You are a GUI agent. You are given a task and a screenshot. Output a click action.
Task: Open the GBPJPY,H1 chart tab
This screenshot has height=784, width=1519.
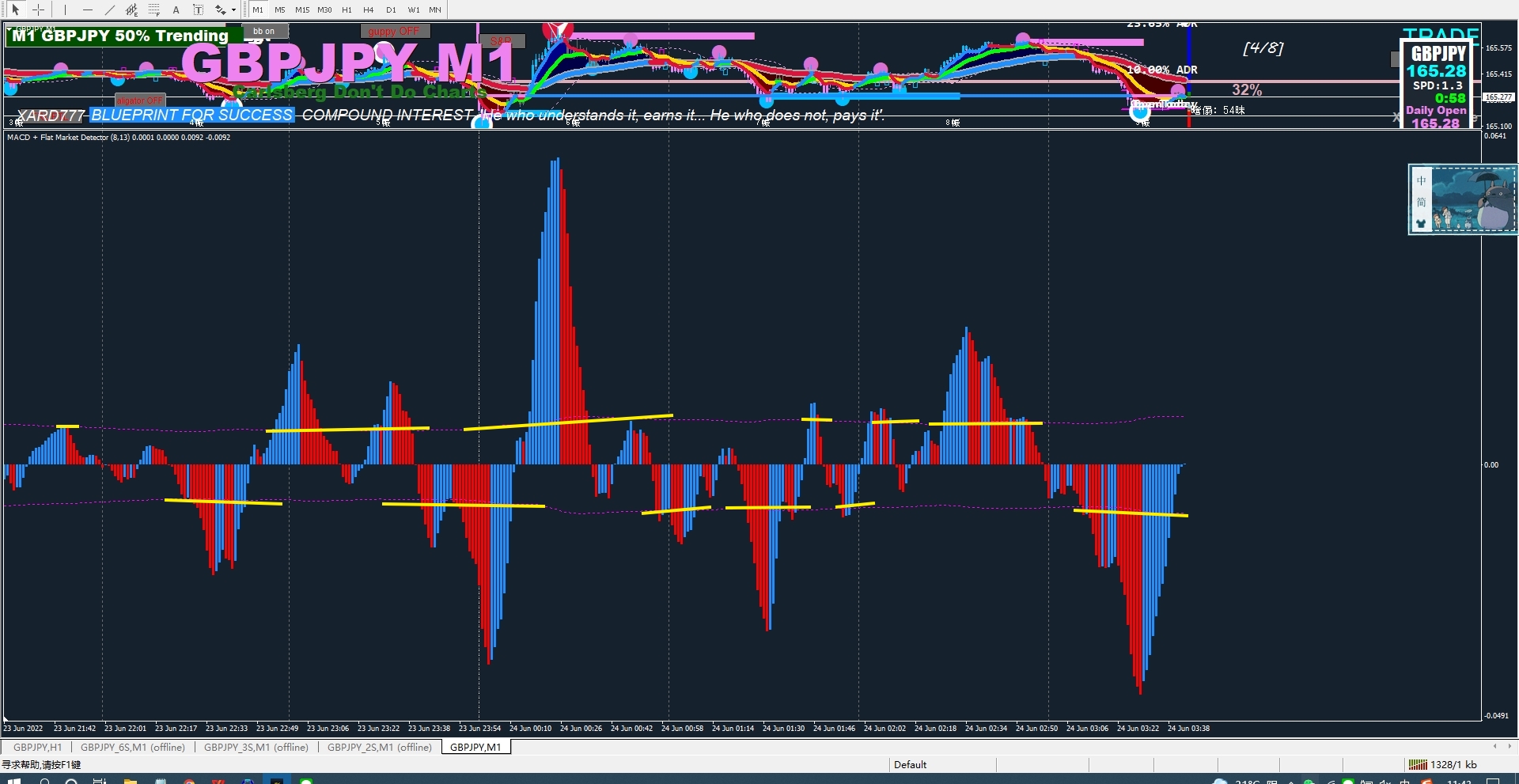37,747
